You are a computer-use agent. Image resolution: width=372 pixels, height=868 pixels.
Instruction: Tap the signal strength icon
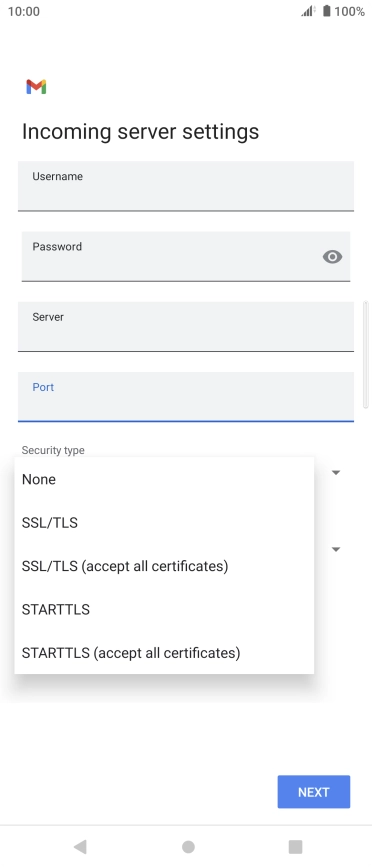(x=308, y=11)
